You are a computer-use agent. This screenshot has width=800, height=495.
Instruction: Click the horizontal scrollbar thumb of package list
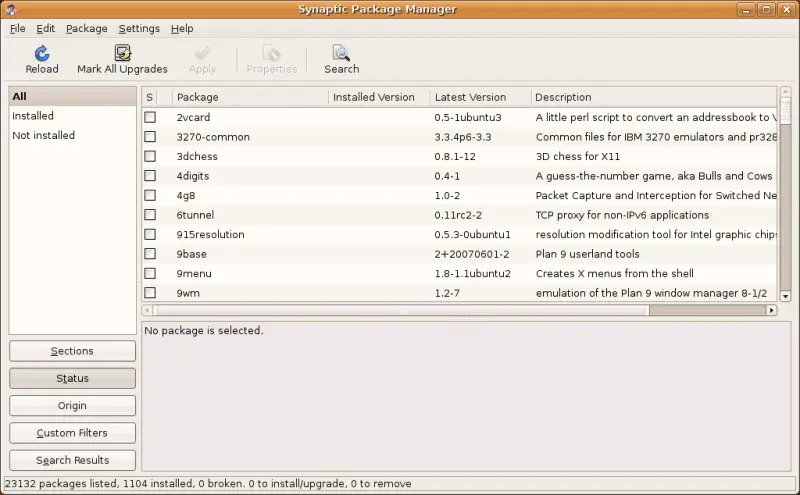[x=401, y=310]
